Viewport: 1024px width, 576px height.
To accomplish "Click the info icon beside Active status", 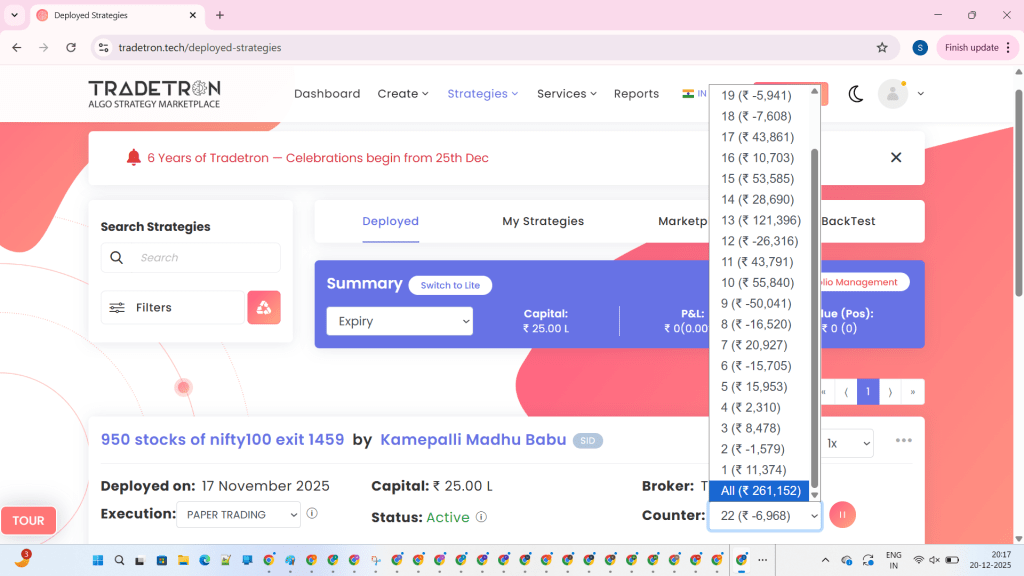I will click(x=481, y=517).
